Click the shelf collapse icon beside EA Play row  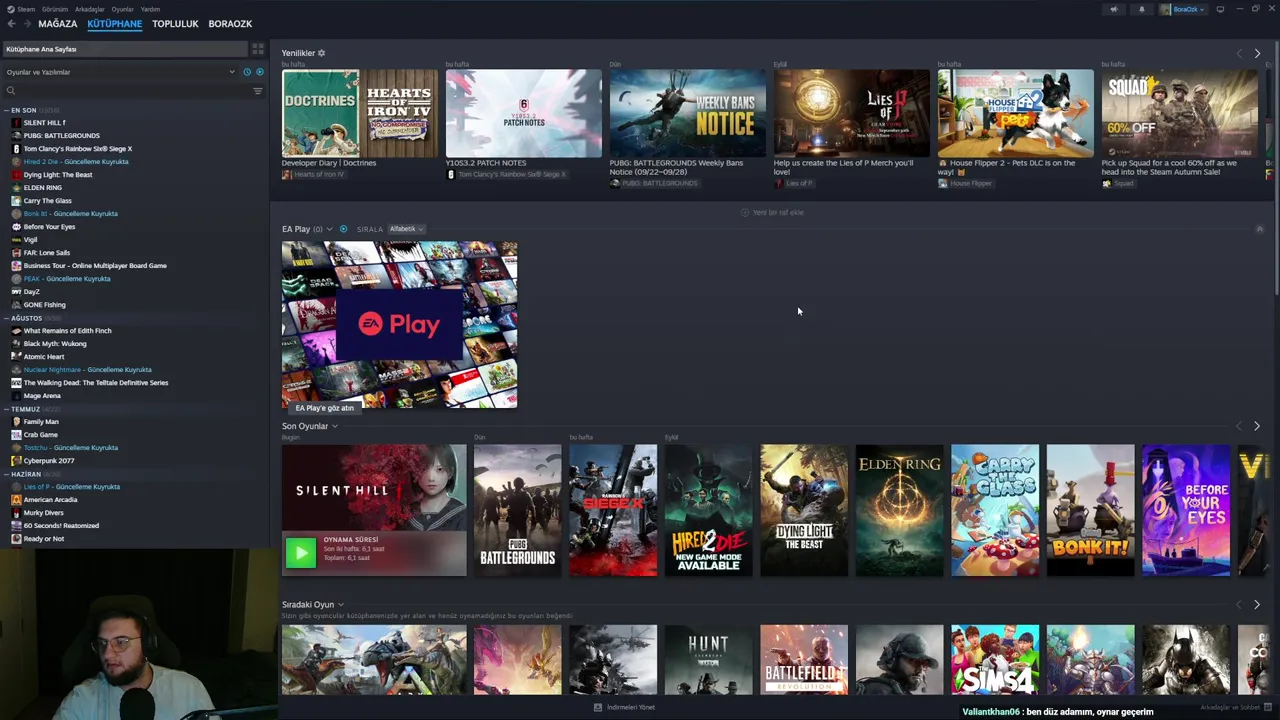[x=1259, y=229]
